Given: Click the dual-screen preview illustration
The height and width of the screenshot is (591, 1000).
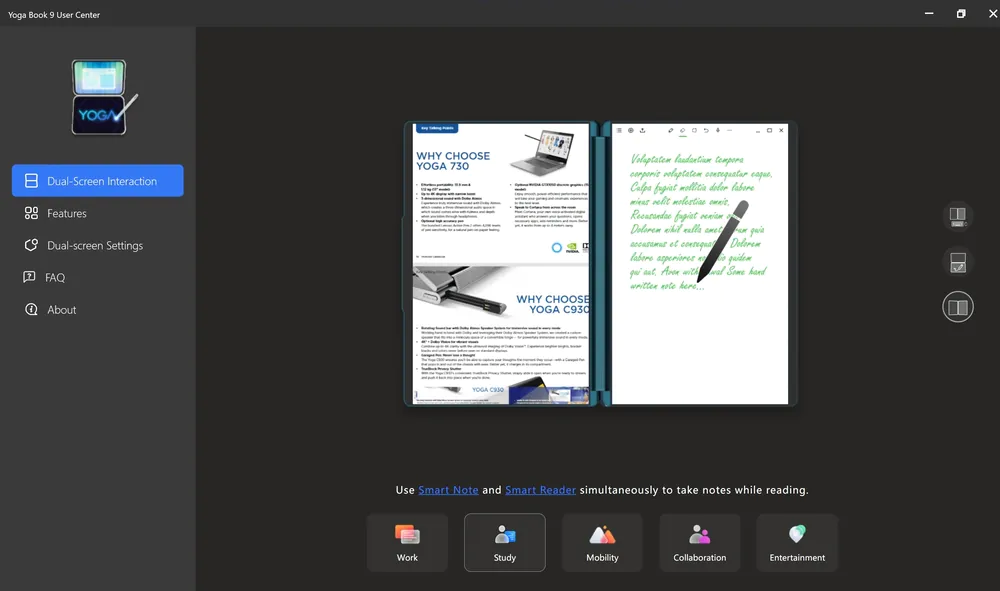Looking at the screenshot, I should (600, 263).
